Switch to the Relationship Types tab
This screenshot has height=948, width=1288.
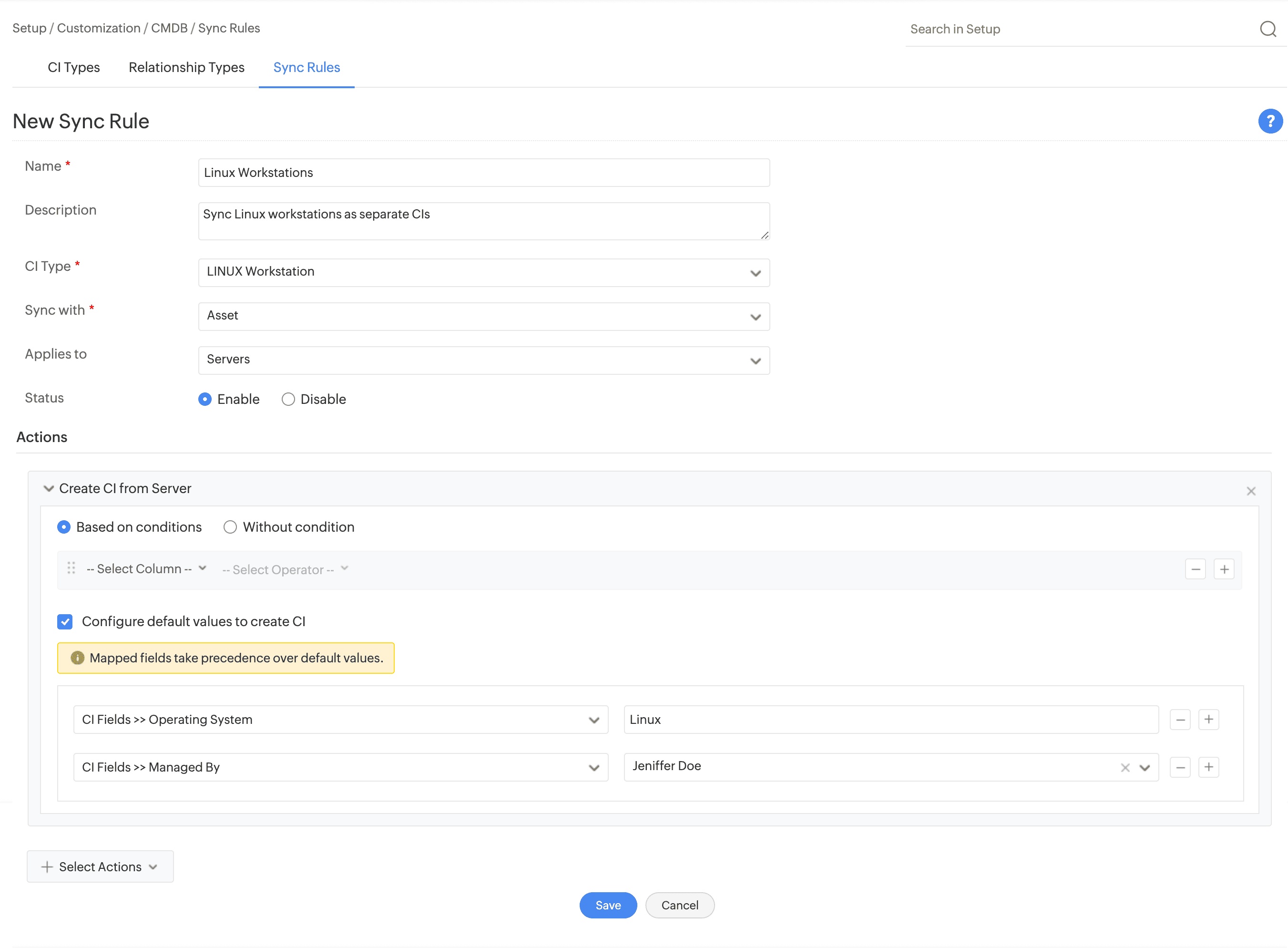click(186, 67)
